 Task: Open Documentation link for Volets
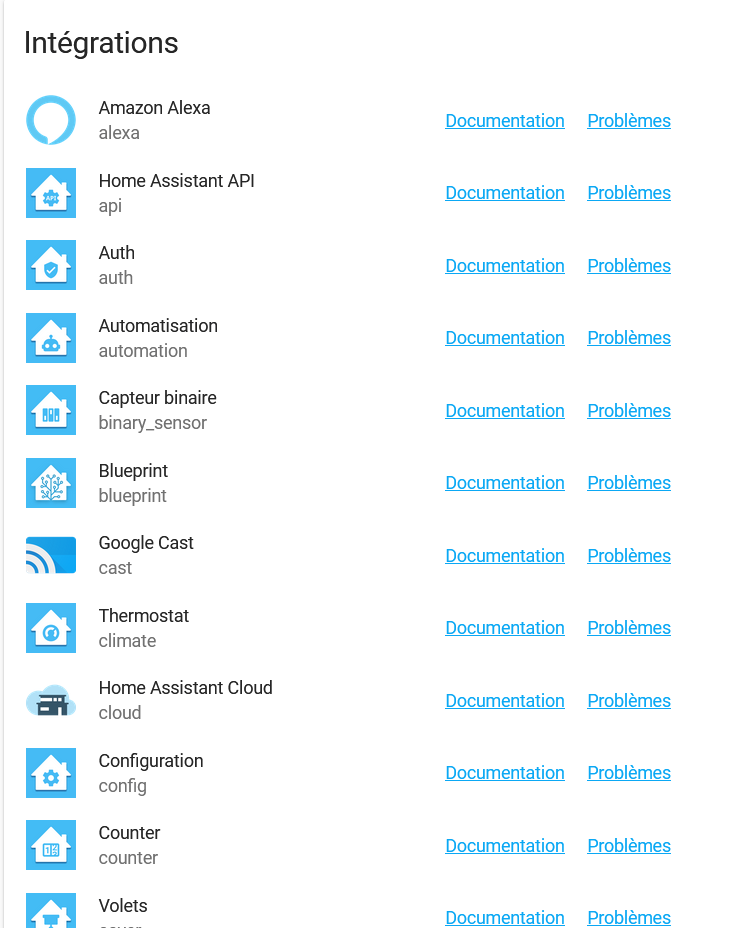tap(504, 917)
